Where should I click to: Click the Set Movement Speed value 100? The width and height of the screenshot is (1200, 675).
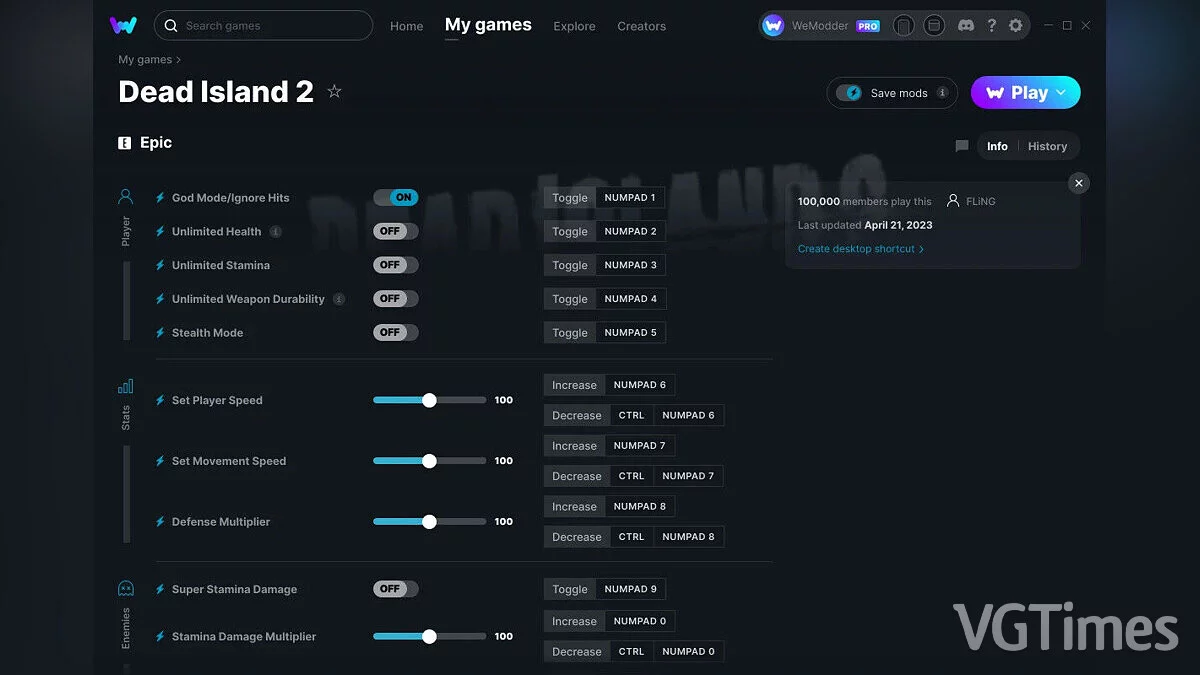pos(504,461)
